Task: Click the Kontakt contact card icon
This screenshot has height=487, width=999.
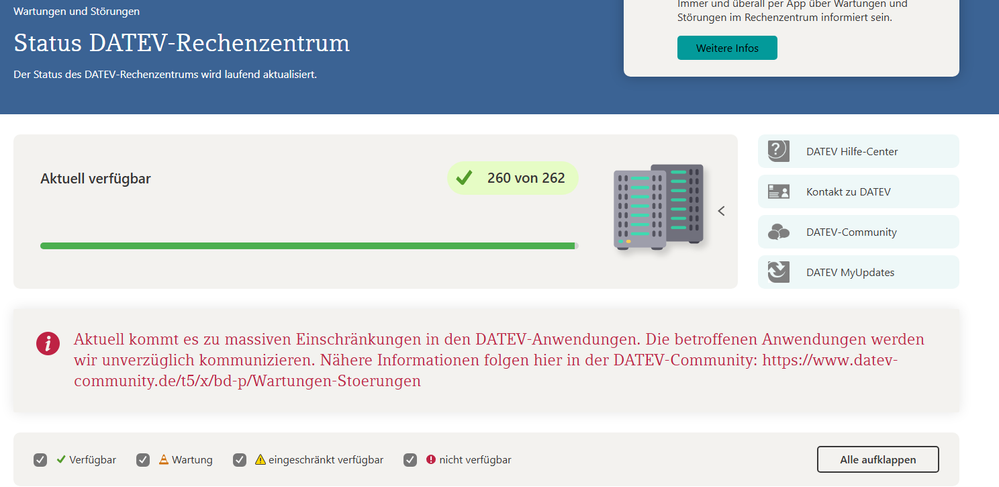Action: [779, 191]
